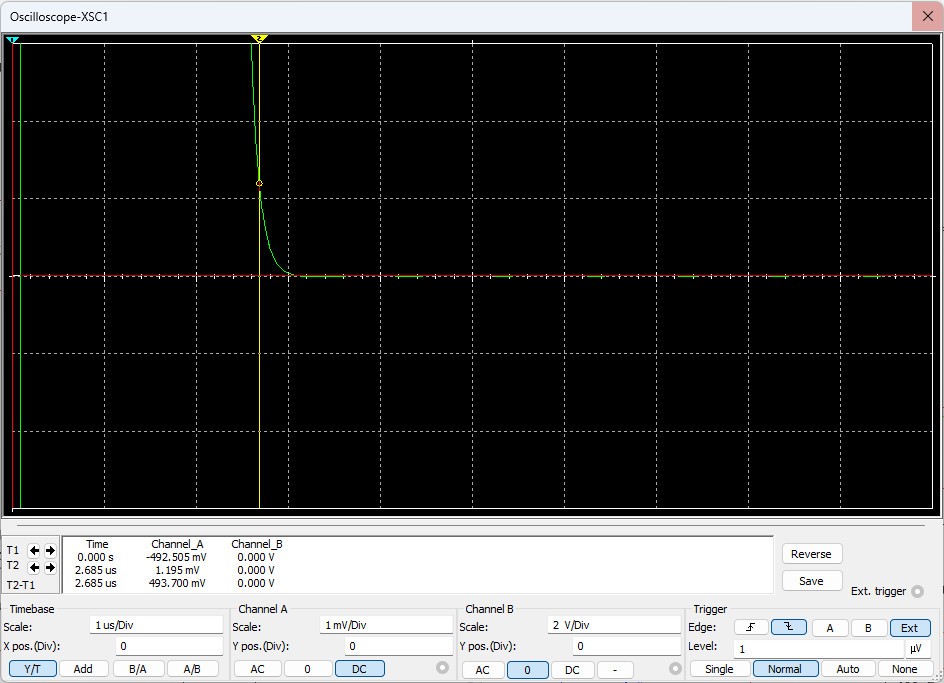Select falling edge trigger icon
This screenshot has width=944, height=683.
point(789,628)
